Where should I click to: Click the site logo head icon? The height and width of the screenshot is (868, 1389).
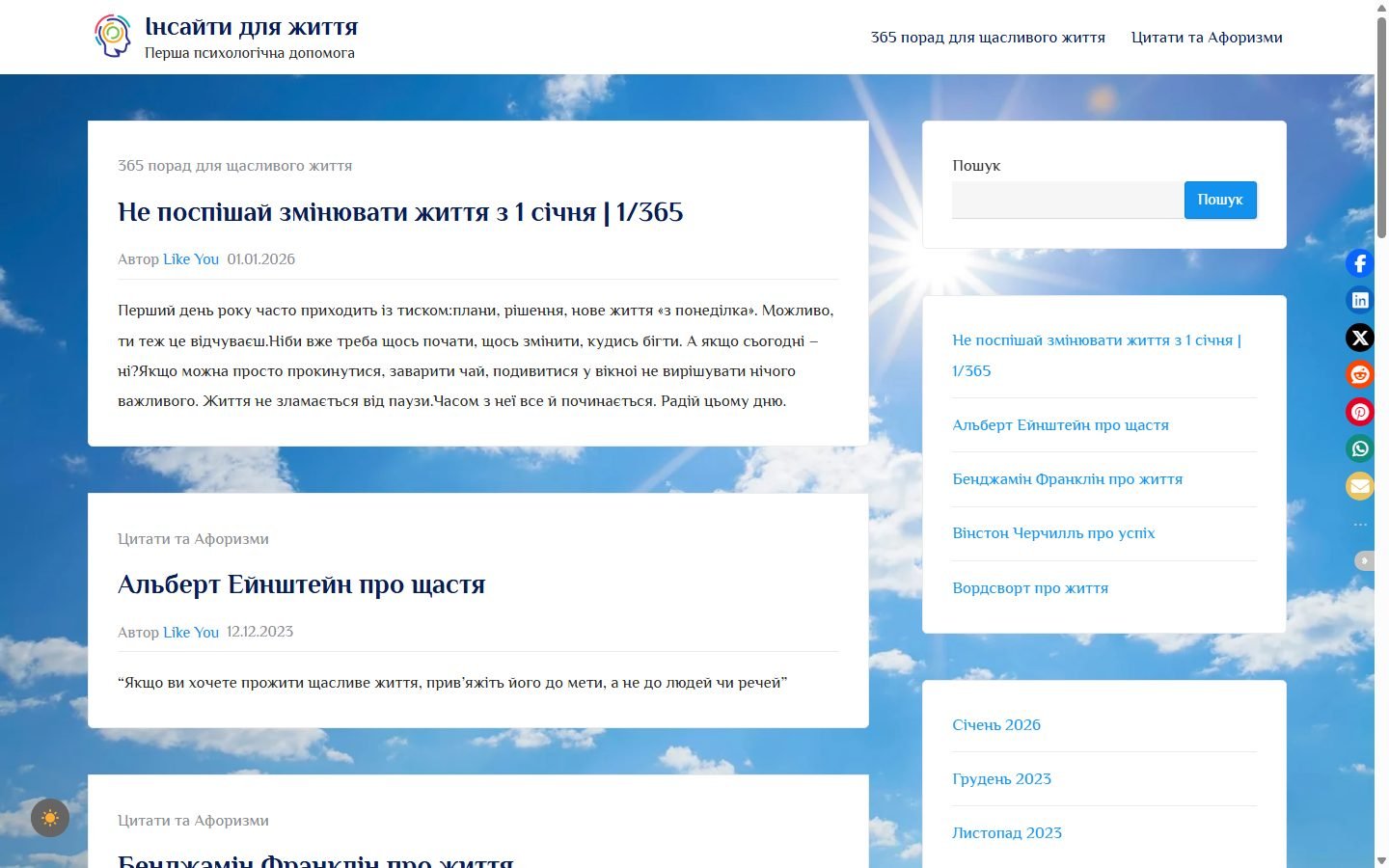[x=113, y=36]
